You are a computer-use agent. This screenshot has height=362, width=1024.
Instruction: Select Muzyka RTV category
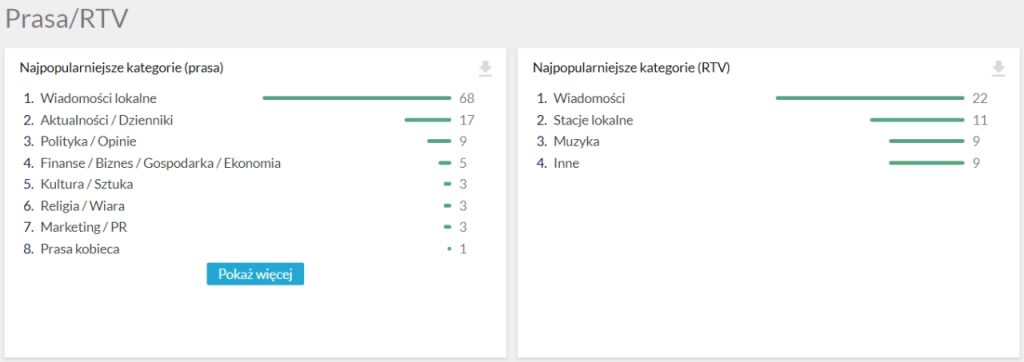(576, 141)
